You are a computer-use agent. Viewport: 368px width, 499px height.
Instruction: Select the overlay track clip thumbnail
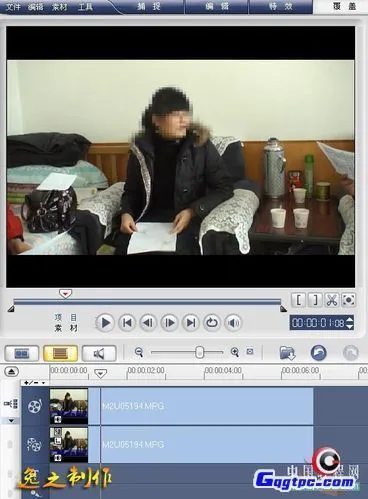point(69,445)
